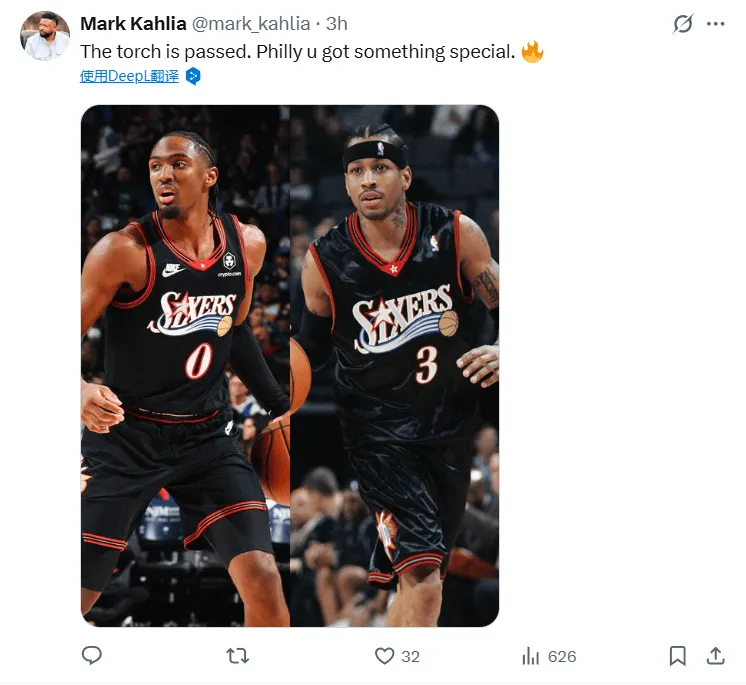Screen dimensions: 746x685
Task: Open the three-dot more options menu
Action: point(716,24)
